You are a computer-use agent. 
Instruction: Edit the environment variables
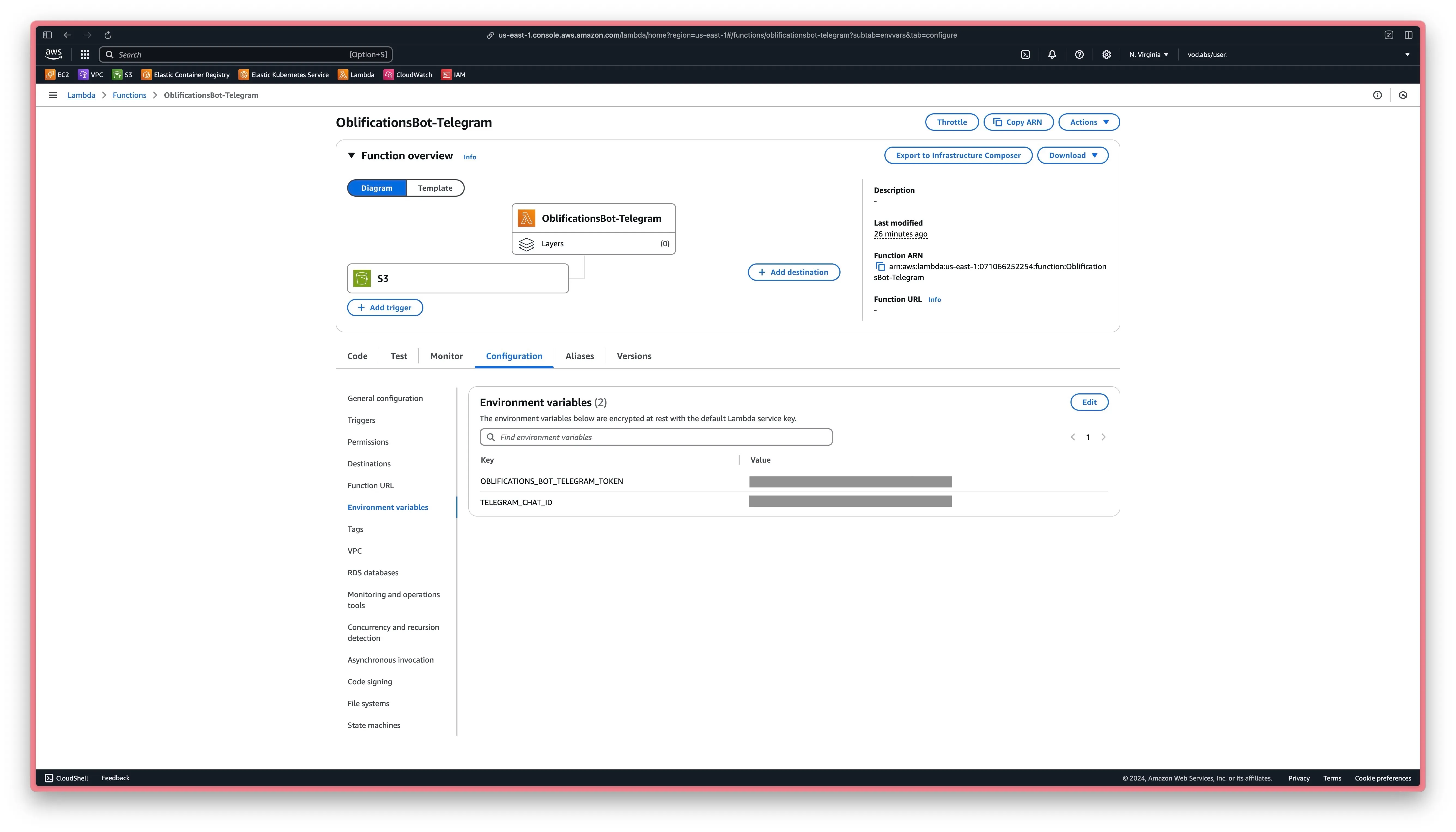pyautogui.click(x=1089, y=402)
